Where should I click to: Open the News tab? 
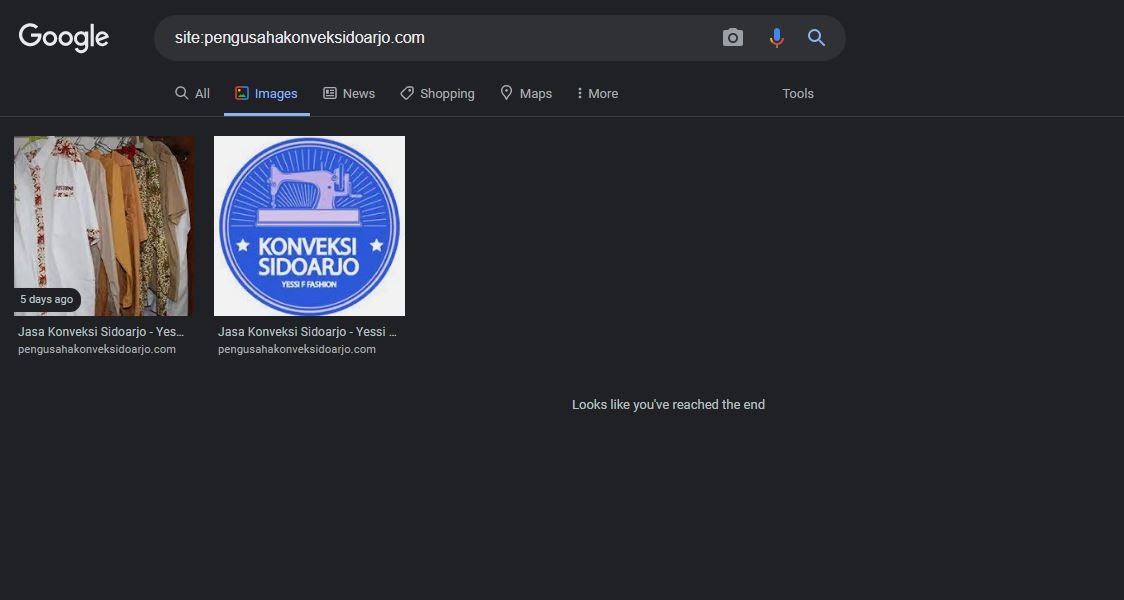click(x=349, y=93)
